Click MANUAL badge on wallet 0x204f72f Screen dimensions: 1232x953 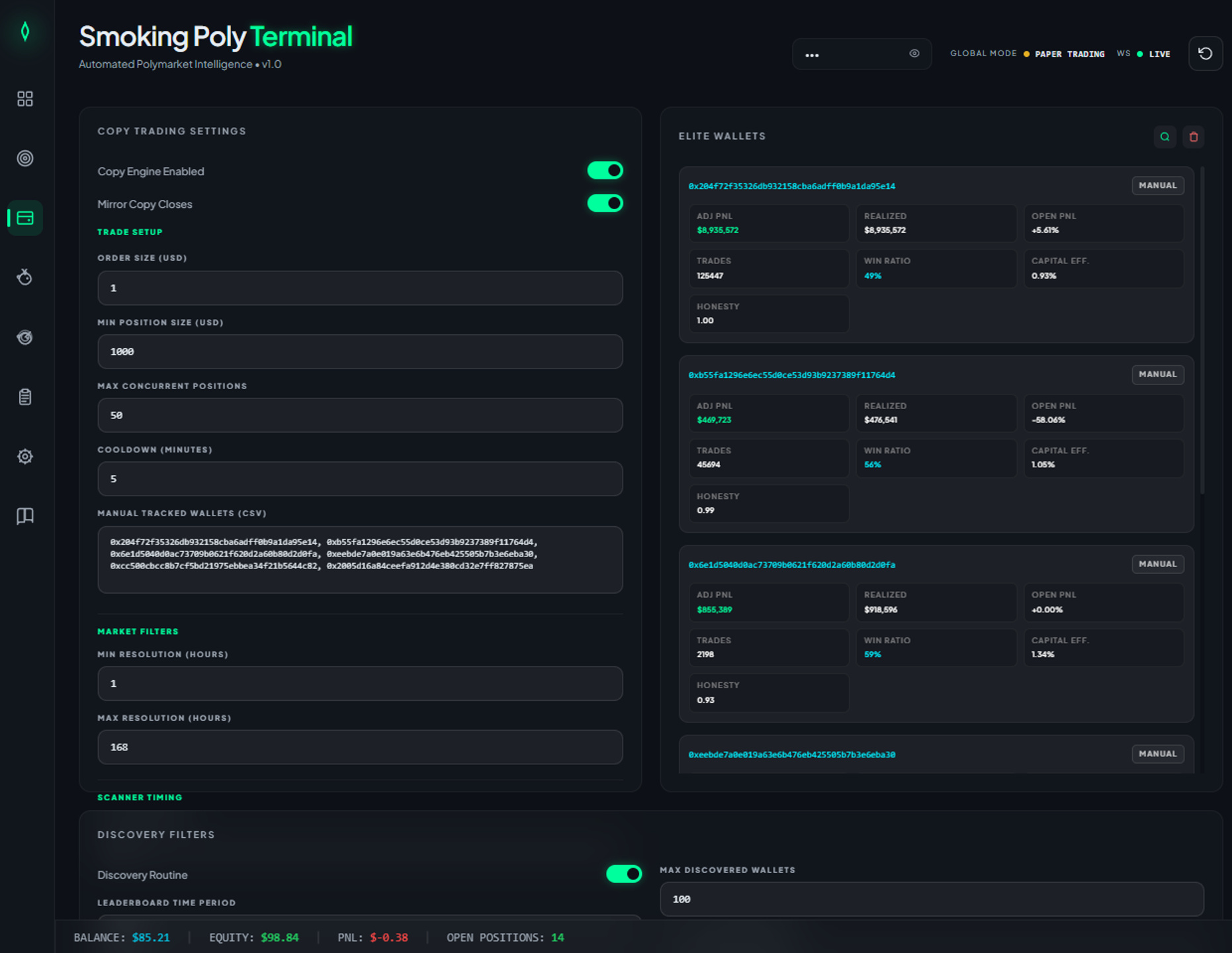pos(1157,185)
